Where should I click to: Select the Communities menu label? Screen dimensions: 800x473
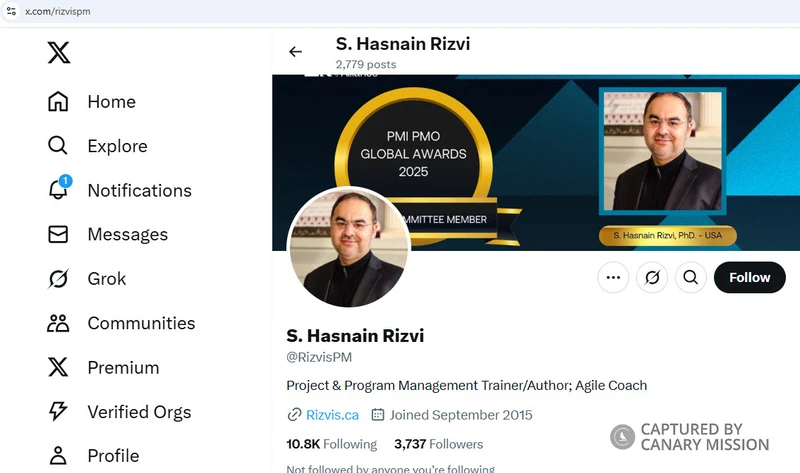[141, 323]
